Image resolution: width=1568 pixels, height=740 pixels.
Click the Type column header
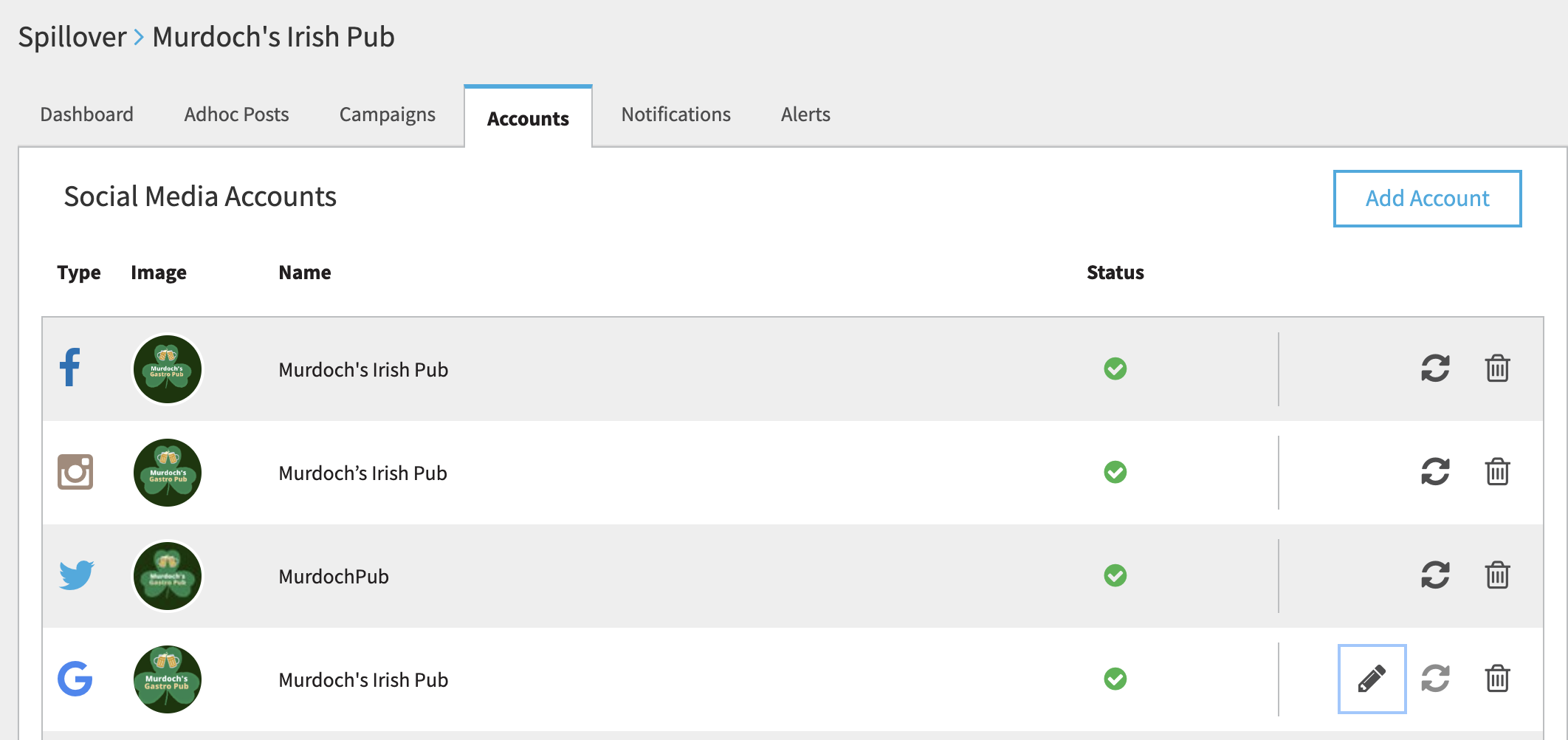(78, 273)
